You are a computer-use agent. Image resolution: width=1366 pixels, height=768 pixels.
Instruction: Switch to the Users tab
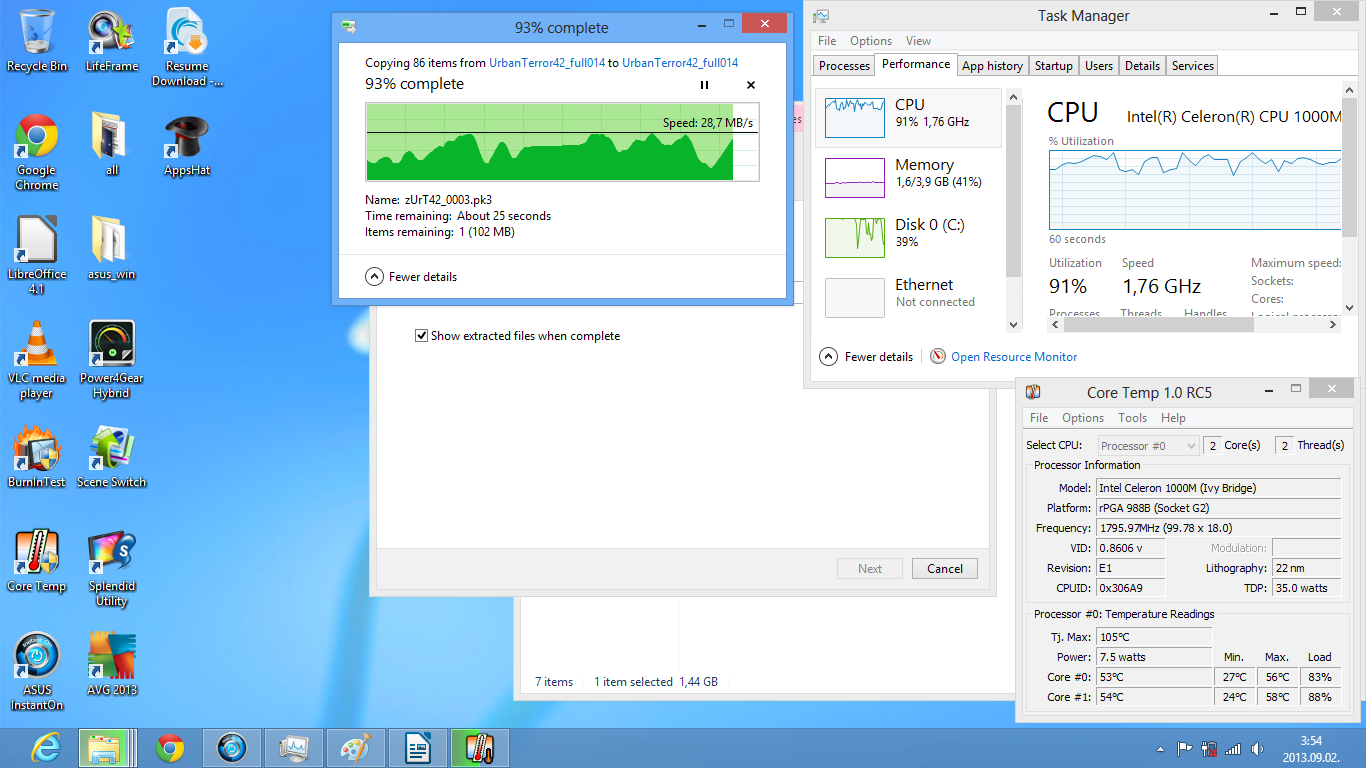[x=1099, y=66]
